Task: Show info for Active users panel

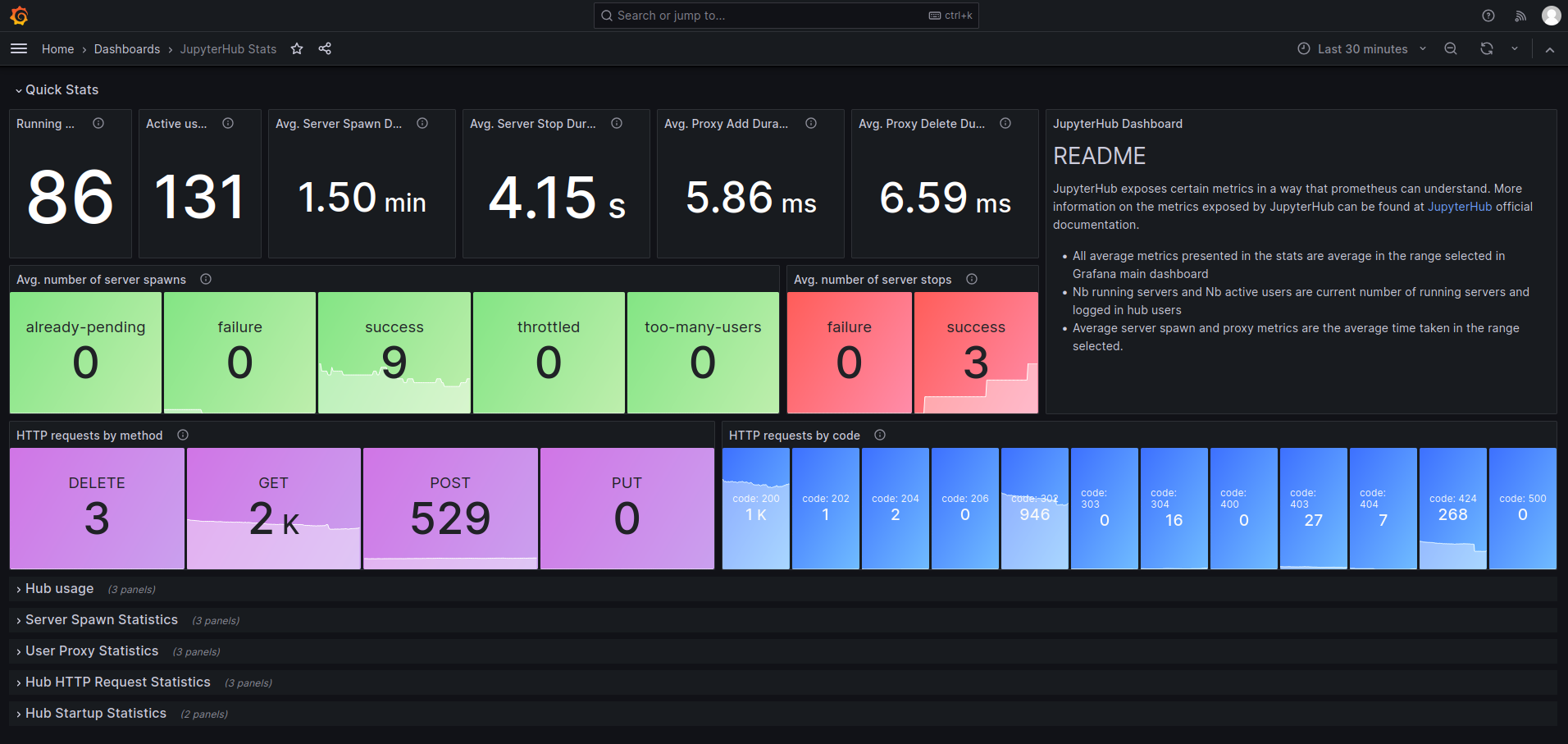Action: [228, 124]
